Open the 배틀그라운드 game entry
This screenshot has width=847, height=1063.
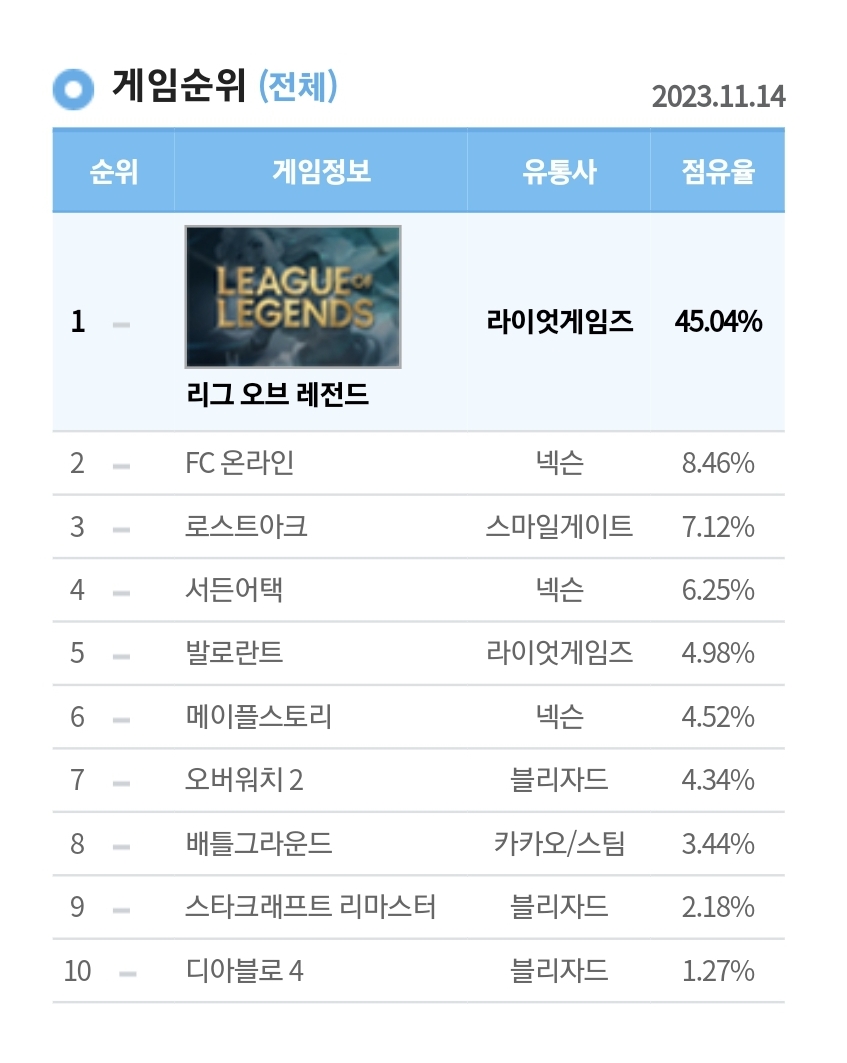[258, 844]
